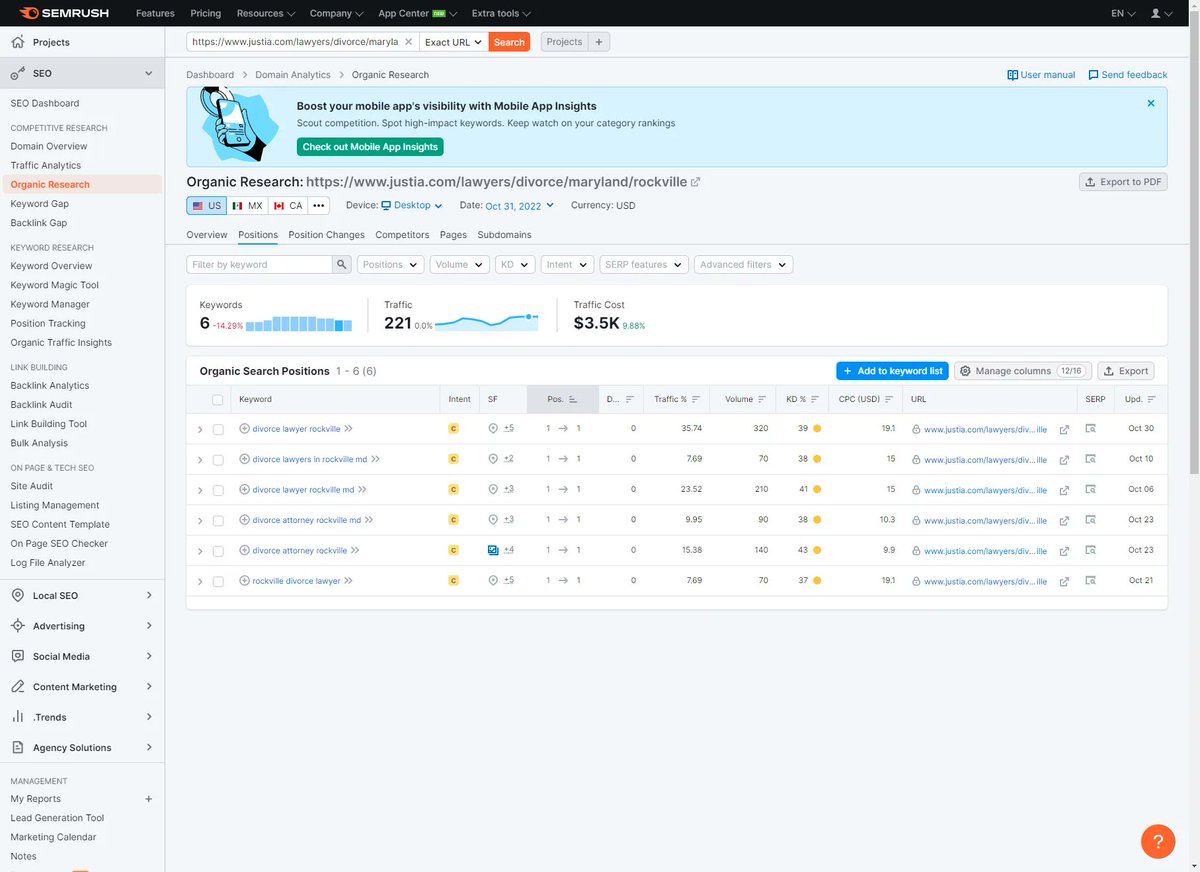The height and width of the screenshot is (872, 1200).
Task: Switch to the Pages tab
Action: coord(453,235)
